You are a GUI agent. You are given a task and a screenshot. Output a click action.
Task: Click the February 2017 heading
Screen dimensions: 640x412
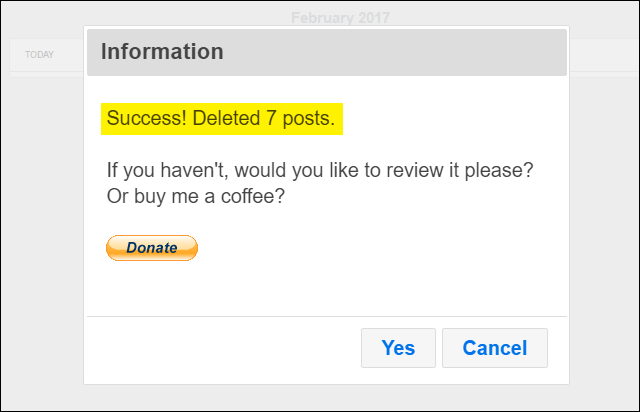coord(340,18)
